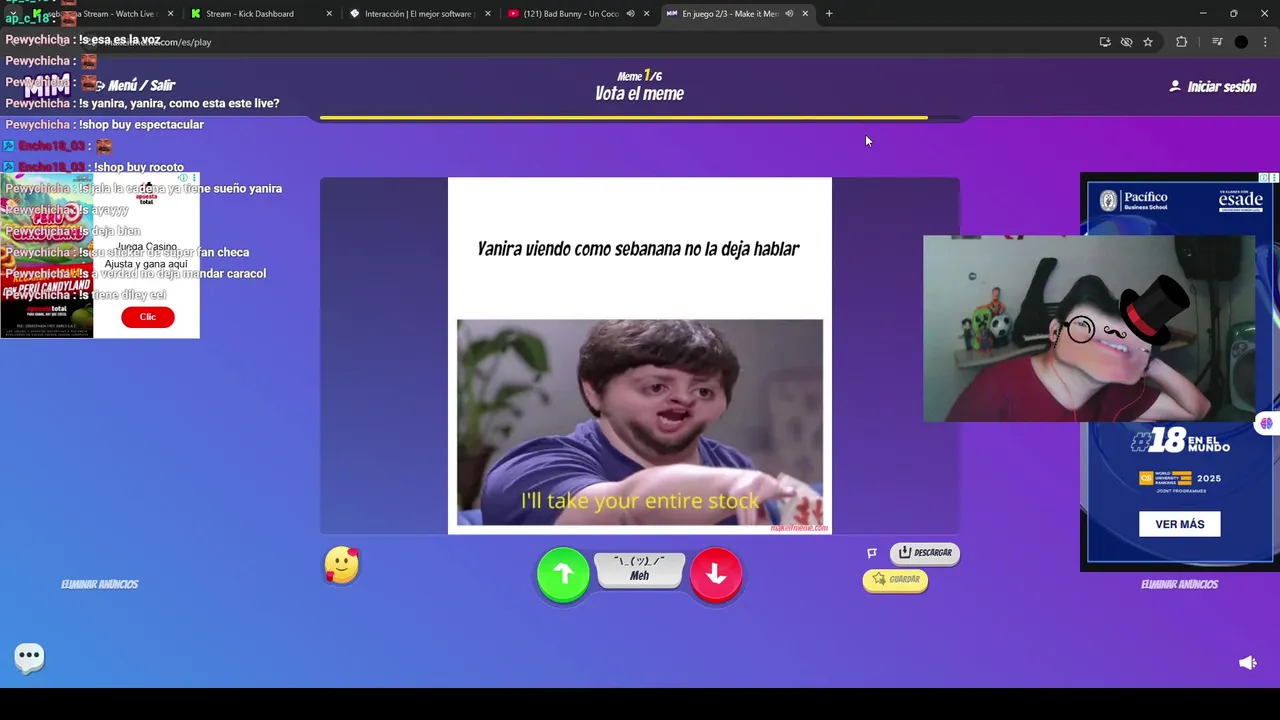Click Eliminar Anuncios below the left ad
1280x720 pixels.
coord(100,585)
